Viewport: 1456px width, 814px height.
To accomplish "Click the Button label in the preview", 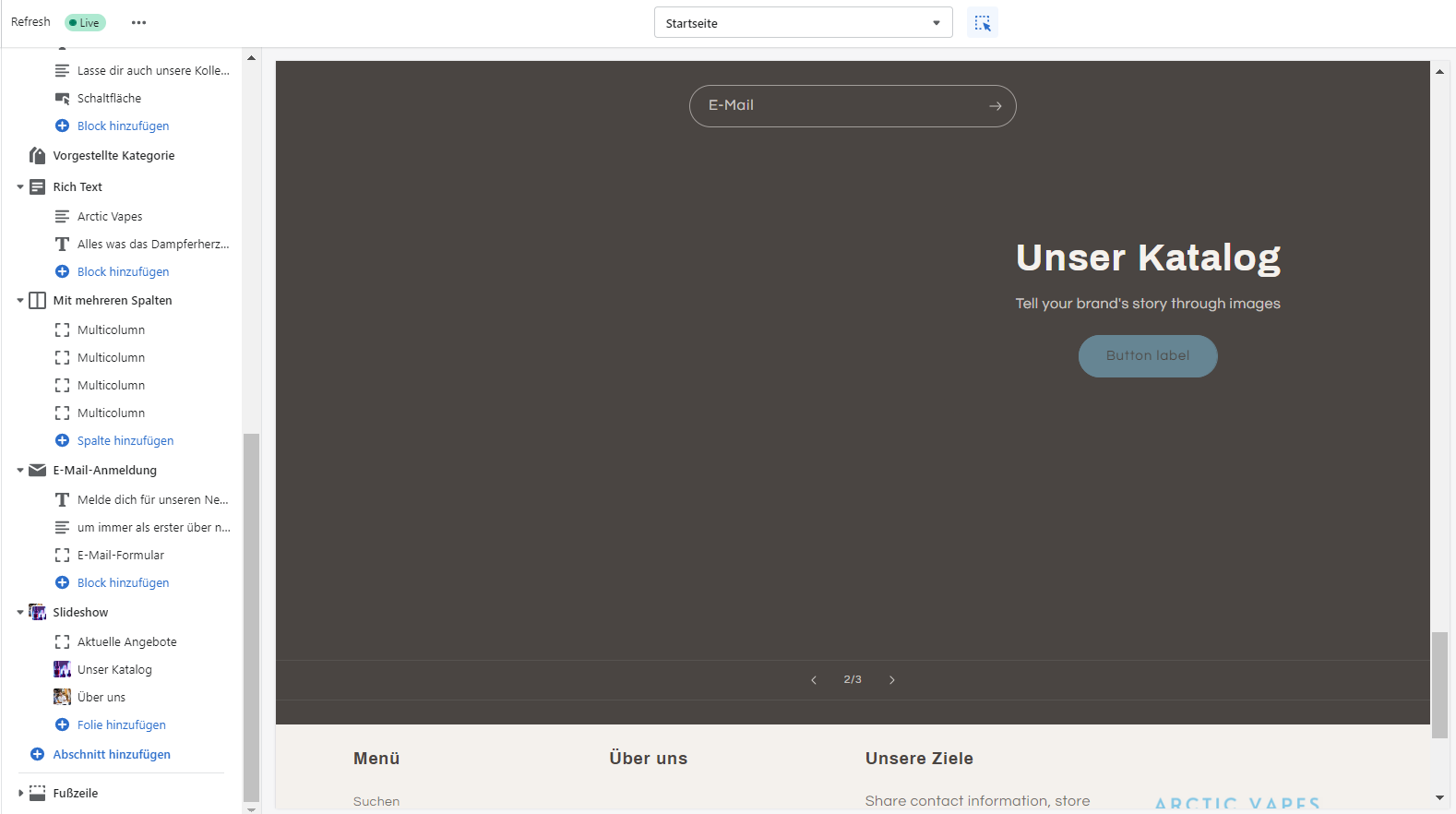I will click(1148, 356).
